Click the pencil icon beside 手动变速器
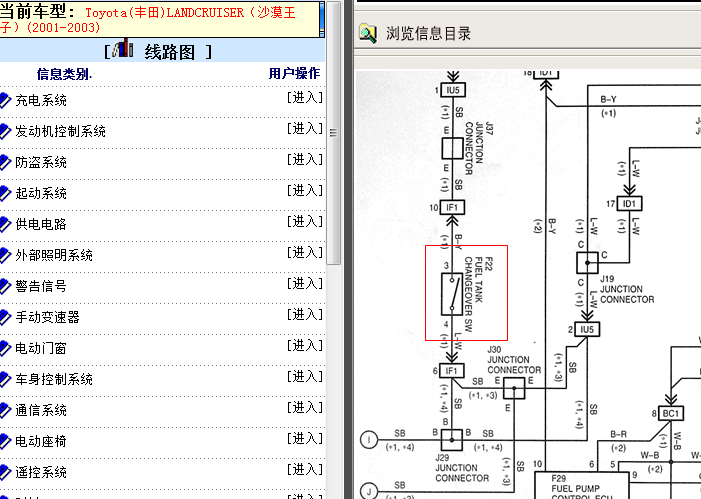 pos(5,317)
